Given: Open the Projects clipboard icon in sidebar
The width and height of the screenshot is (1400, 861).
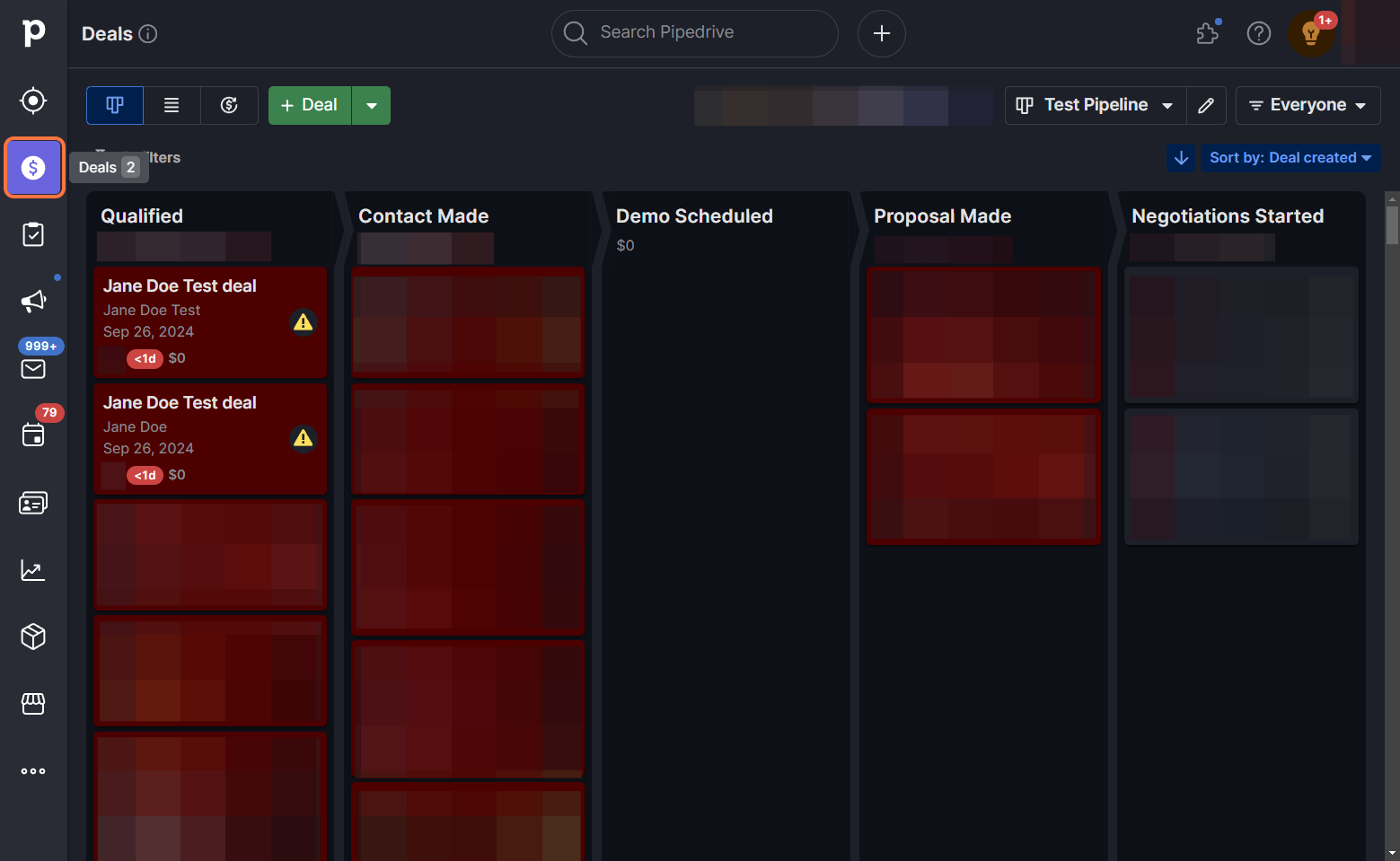Looking at the screenshot, I should [33, 234].
